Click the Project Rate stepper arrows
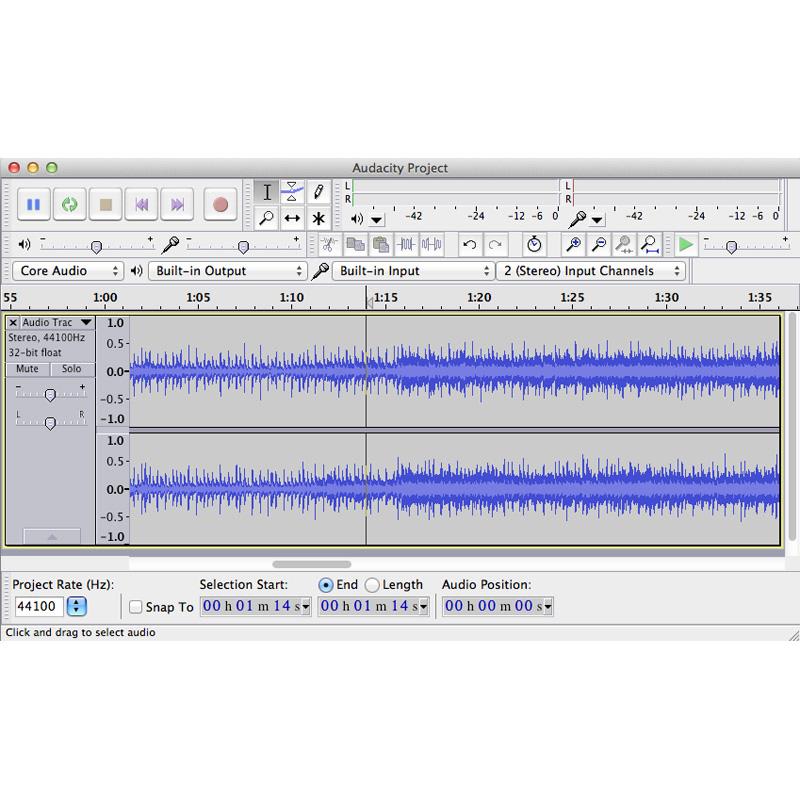The width and height of the screenshot is (800, 800). click(77, 607)
